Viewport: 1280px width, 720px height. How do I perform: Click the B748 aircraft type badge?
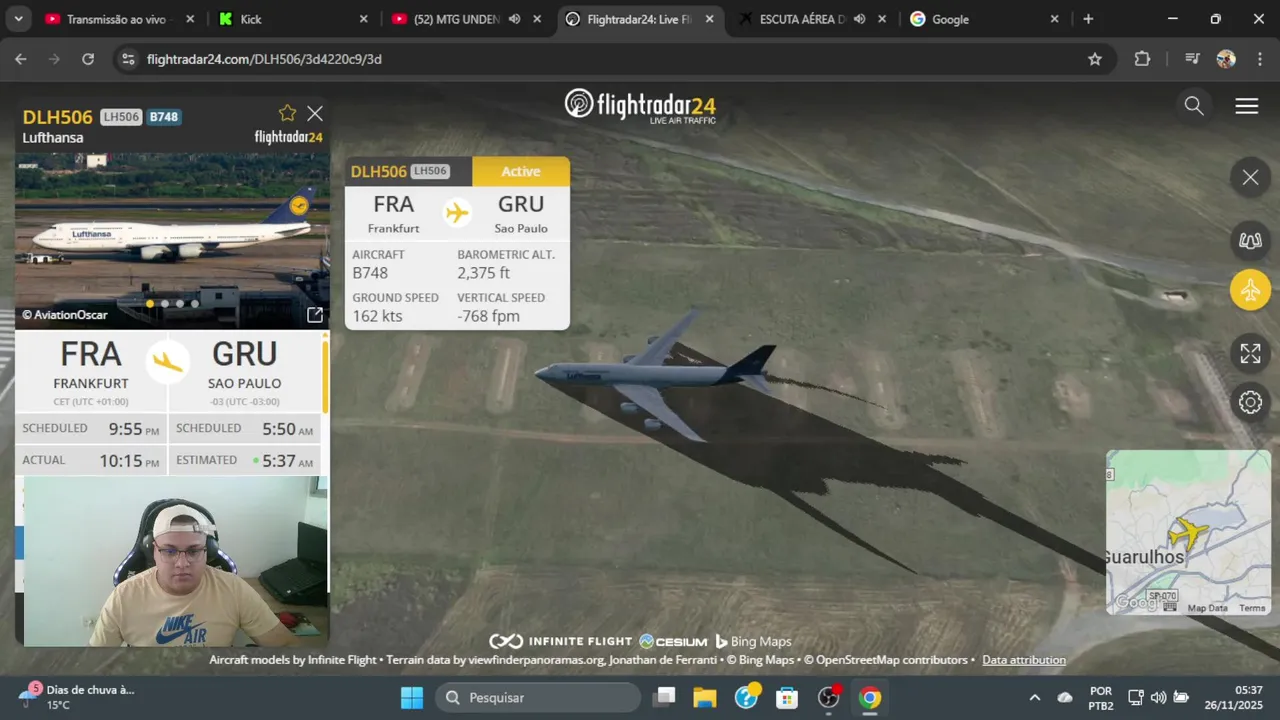tap(164, 117)
